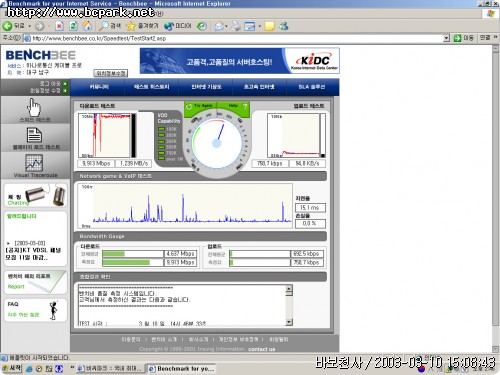Expand the Edit icon's dropdown arrow
The width and height of the screenshot is (500, 375).
(259, 26)
